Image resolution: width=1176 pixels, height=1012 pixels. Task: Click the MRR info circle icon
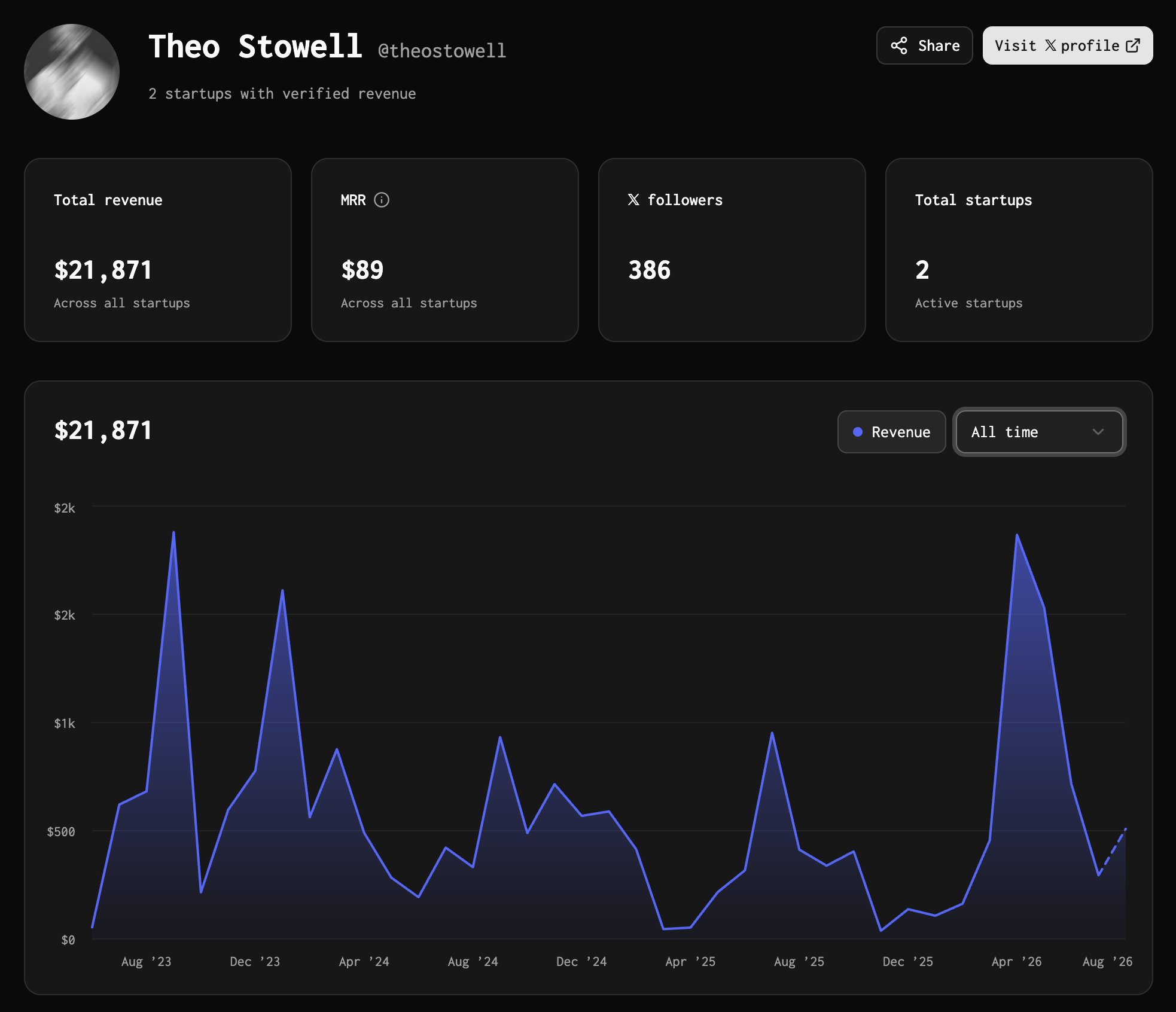[x=382, y=200]
